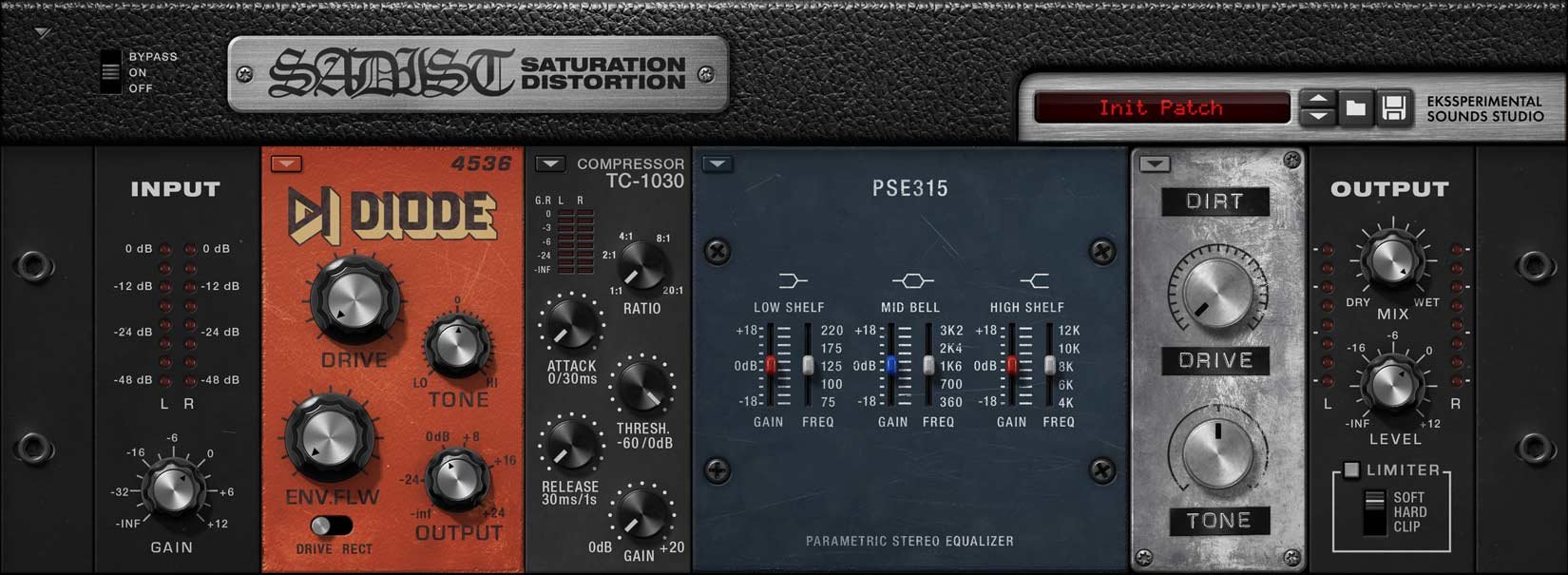Adjust the Diode Output knob
Viewport: 1568px width, 575px height.
click(457, 480)
